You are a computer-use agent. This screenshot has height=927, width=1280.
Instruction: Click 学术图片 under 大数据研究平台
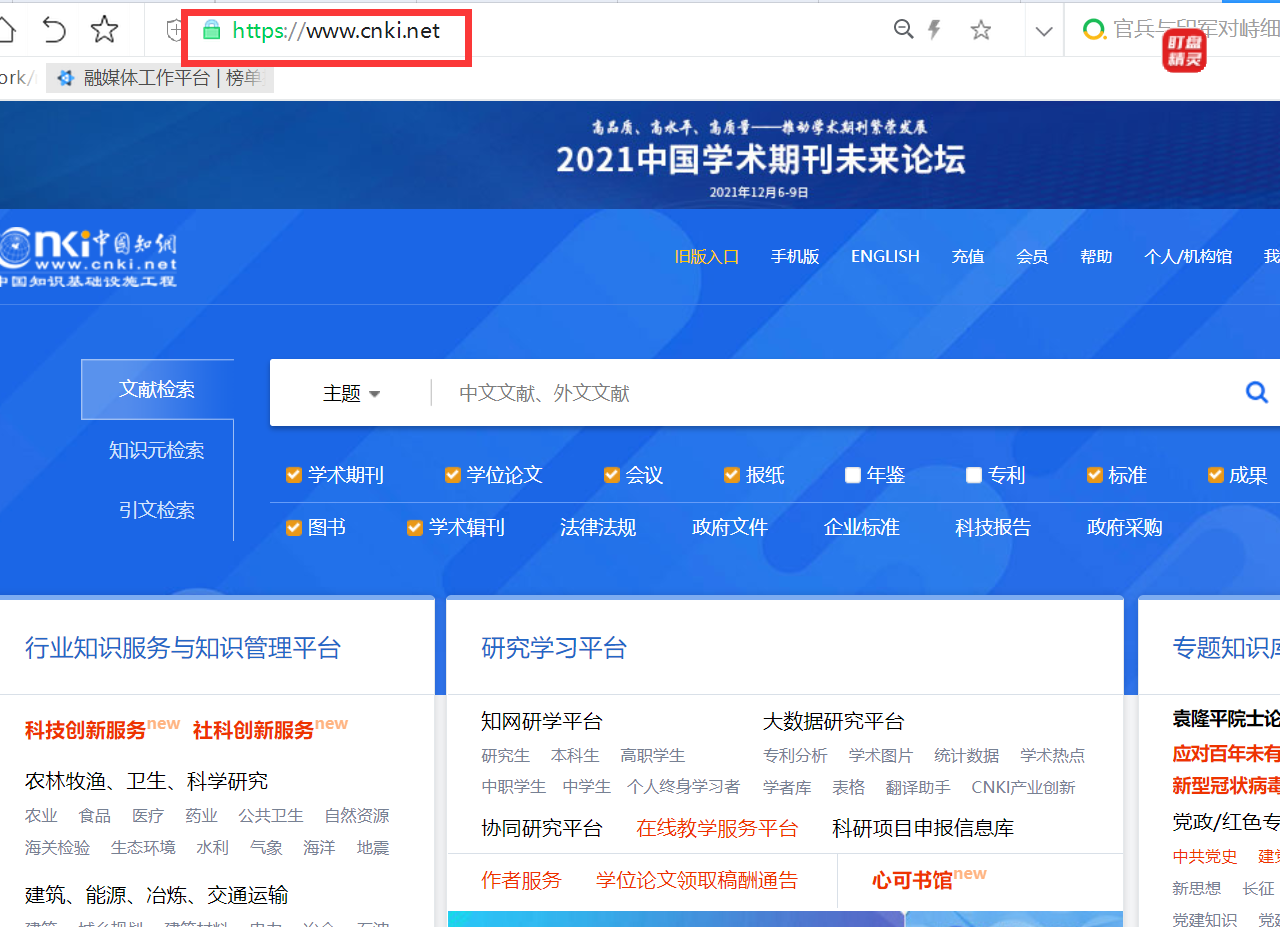[881, 756]
